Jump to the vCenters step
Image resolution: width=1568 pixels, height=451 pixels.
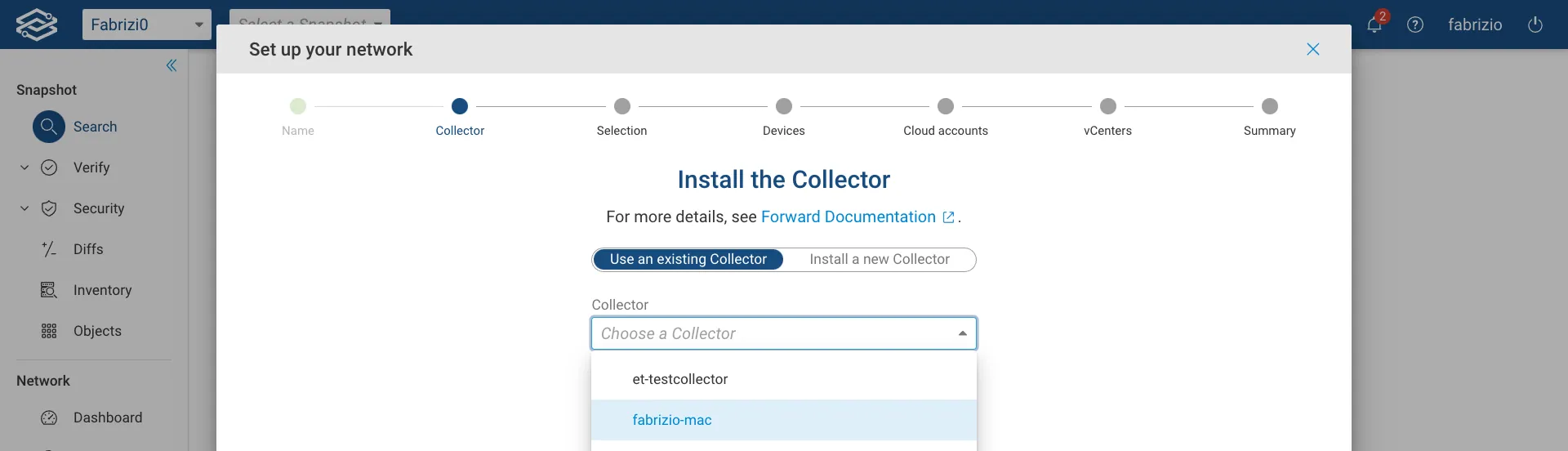click(1108, 106)
